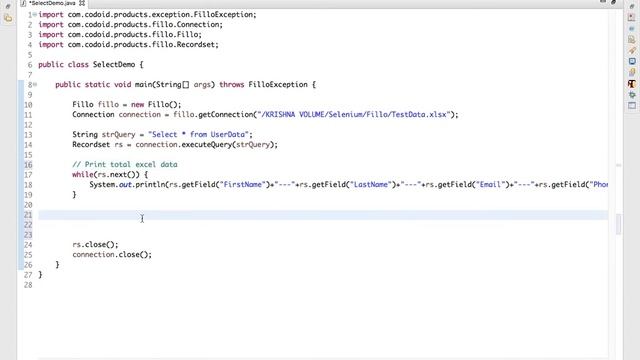Click the Java file icon on SelectDemo tab
The height and width of the screenshot is (360, 640).
coord(23,3)
